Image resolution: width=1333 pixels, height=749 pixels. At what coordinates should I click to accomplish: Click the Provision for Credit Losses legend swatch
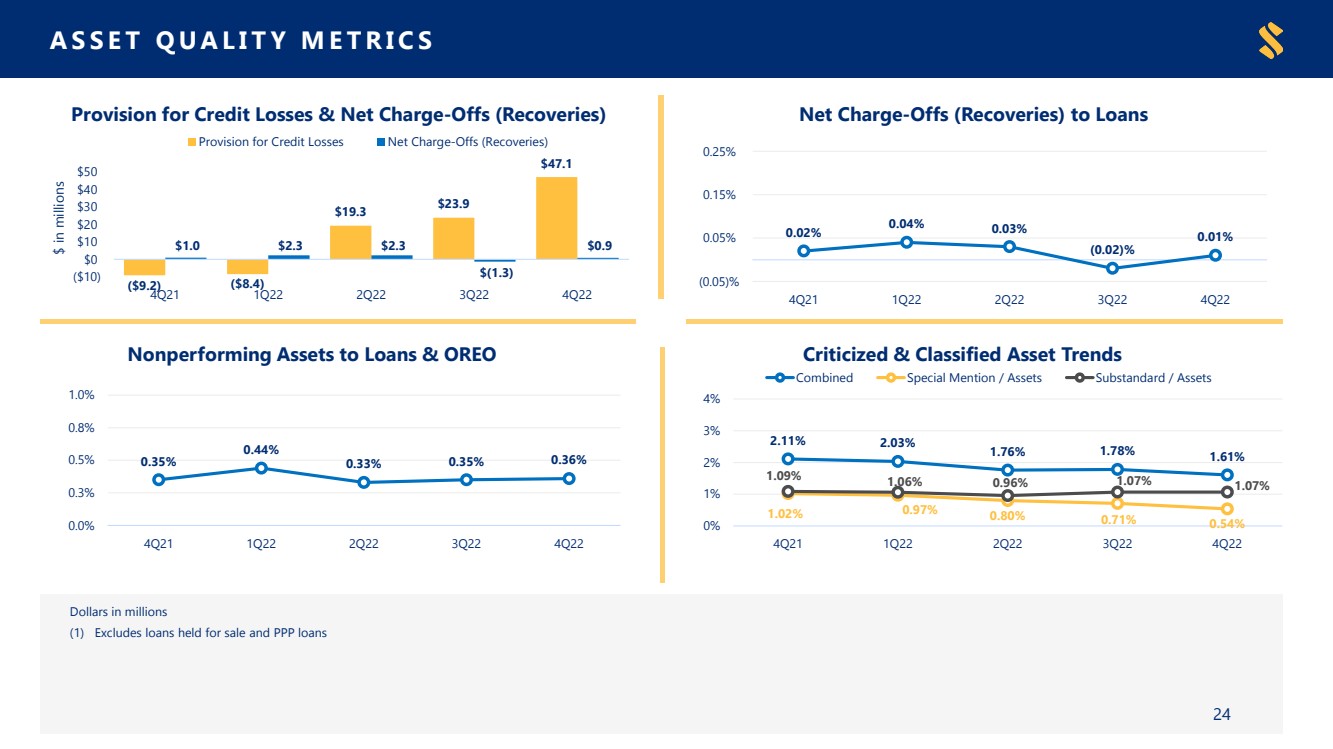click(x=191, y=142)
